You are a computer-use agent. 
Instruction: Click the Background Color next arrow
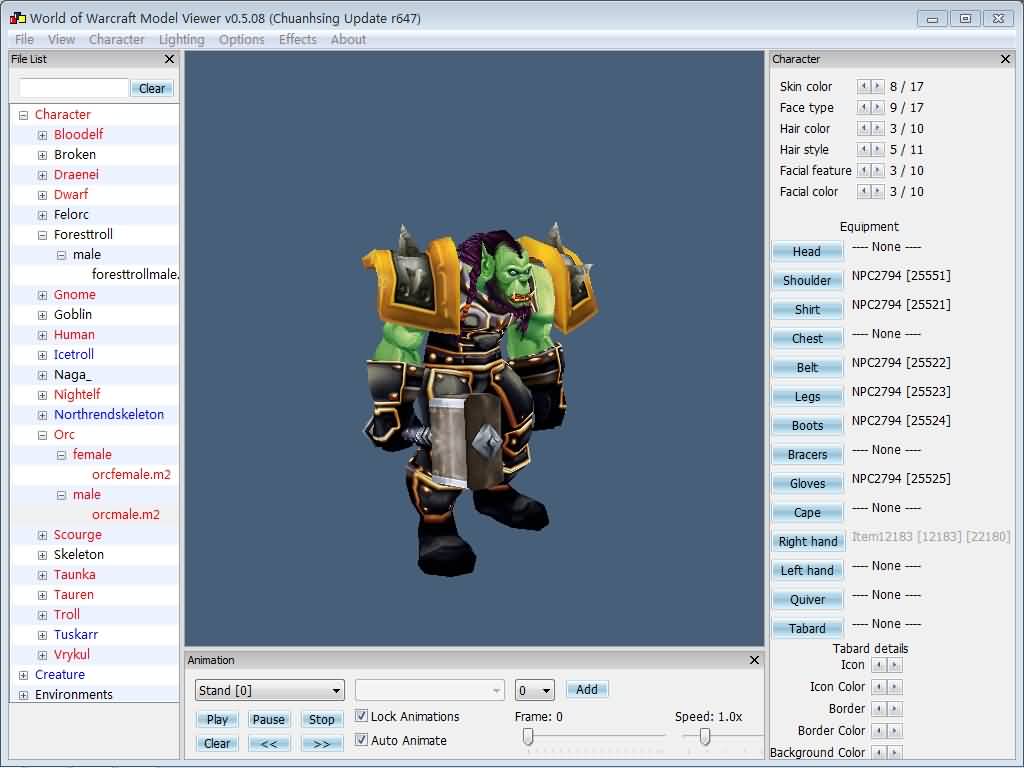[895, 752]
